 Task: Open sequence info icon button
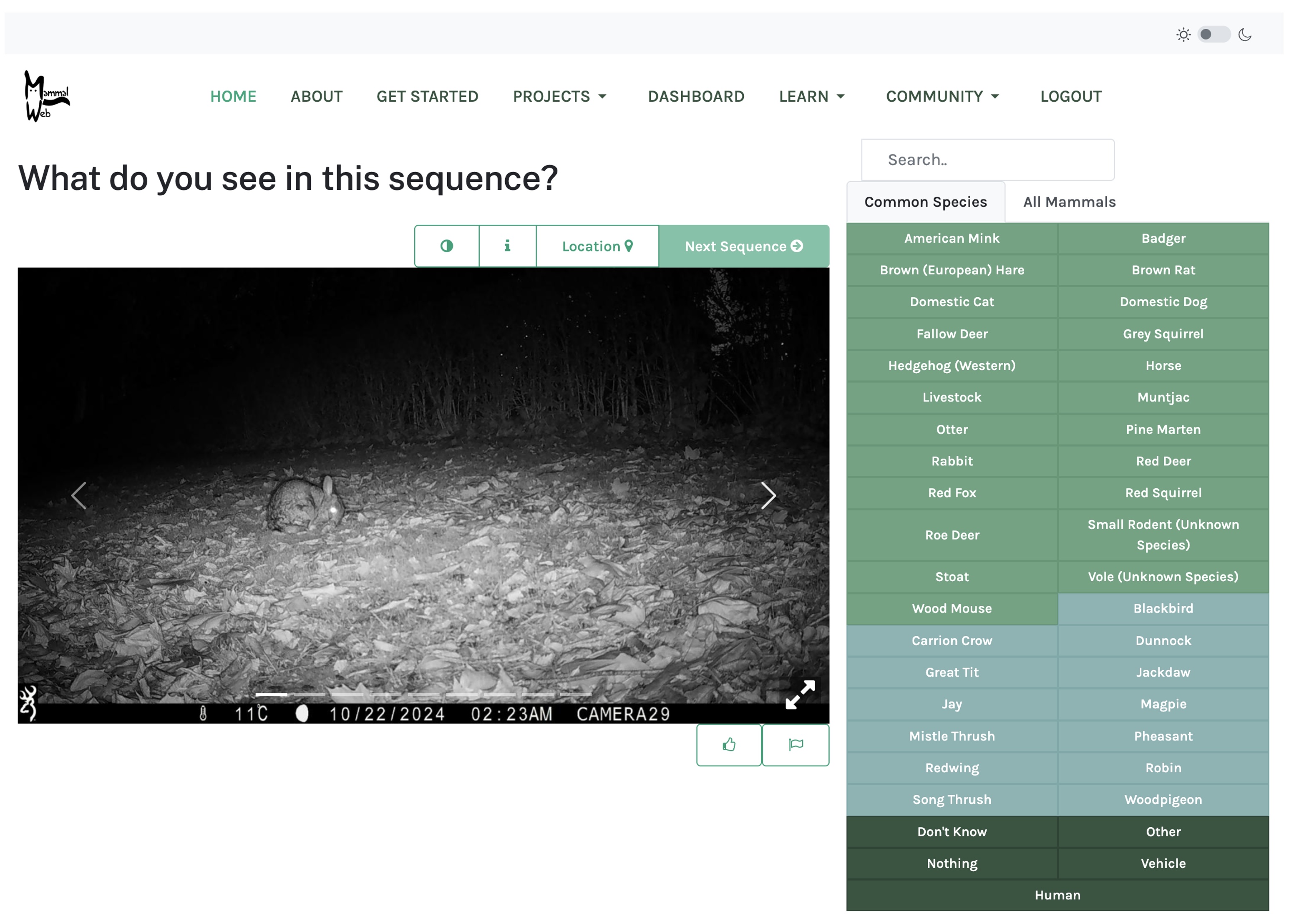point(508,246)
